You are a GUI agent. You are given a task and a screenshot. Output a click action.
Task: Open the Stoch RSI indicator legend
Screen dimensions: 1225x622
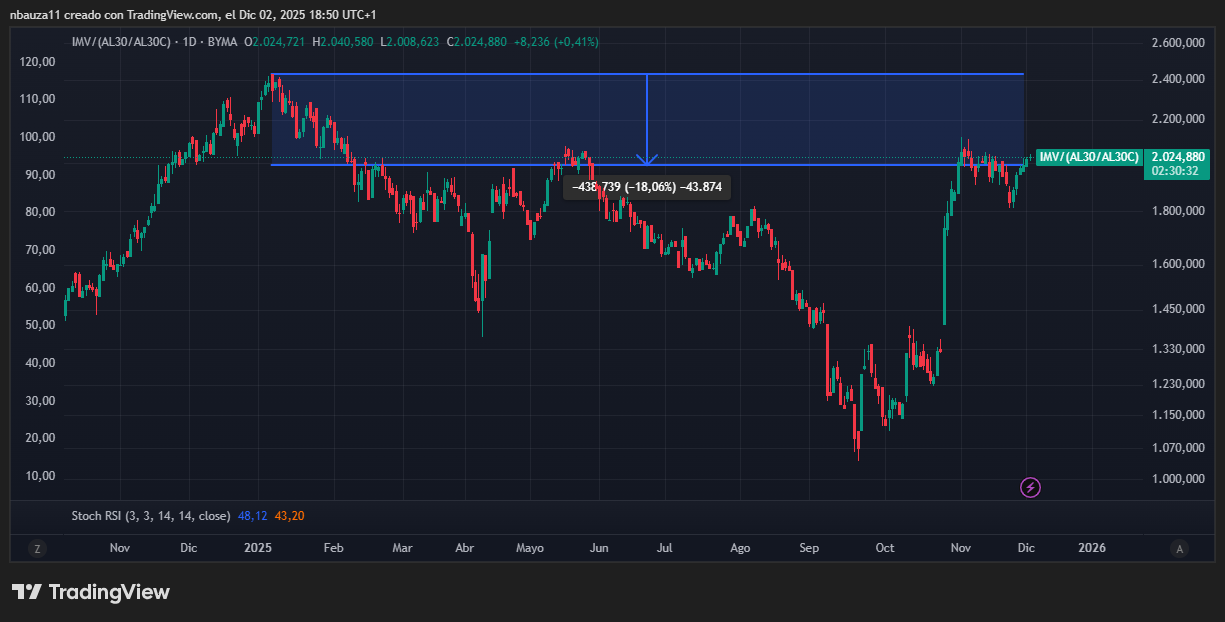pos(149,516)
